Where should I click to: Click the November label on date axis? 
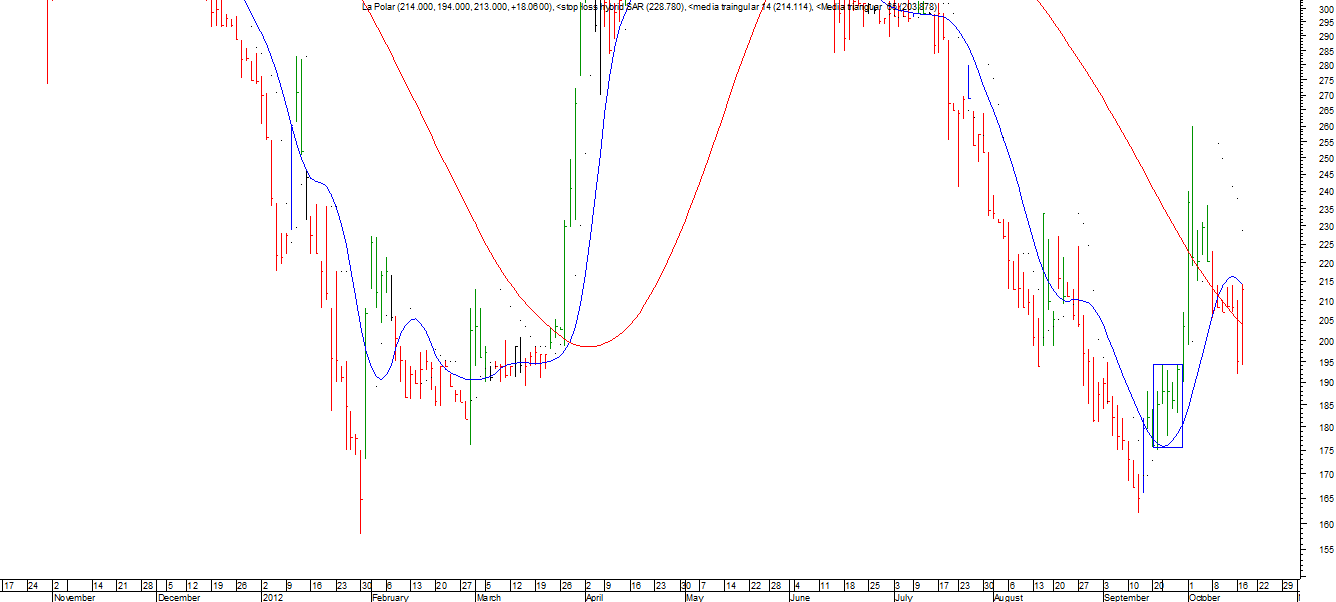coord(75,597)
